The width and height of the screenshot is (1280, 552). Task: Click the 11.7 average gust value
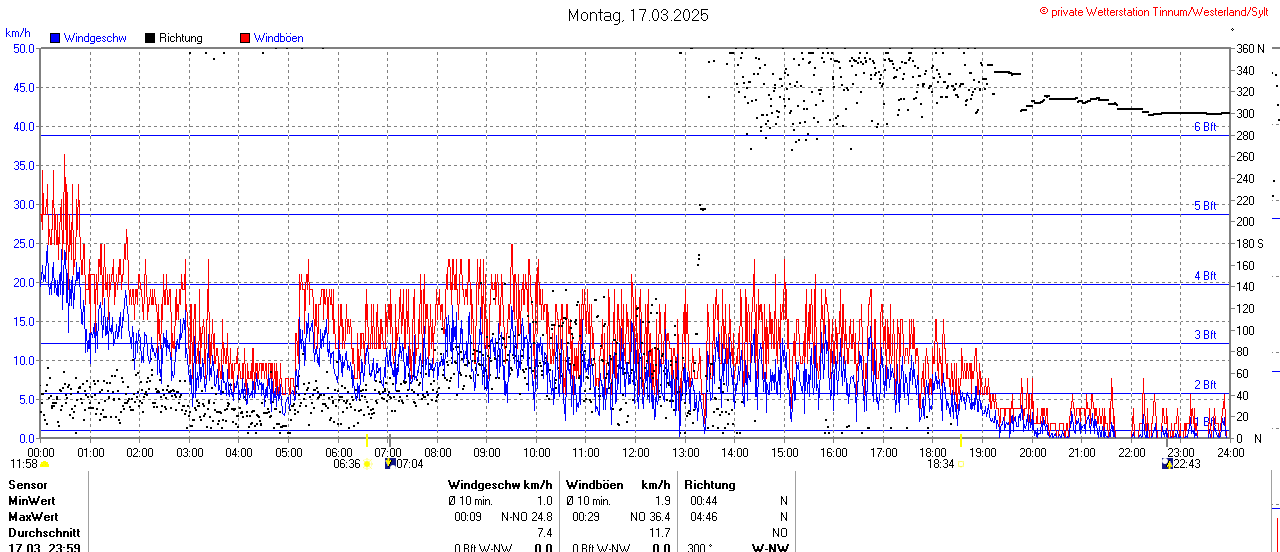660,533
